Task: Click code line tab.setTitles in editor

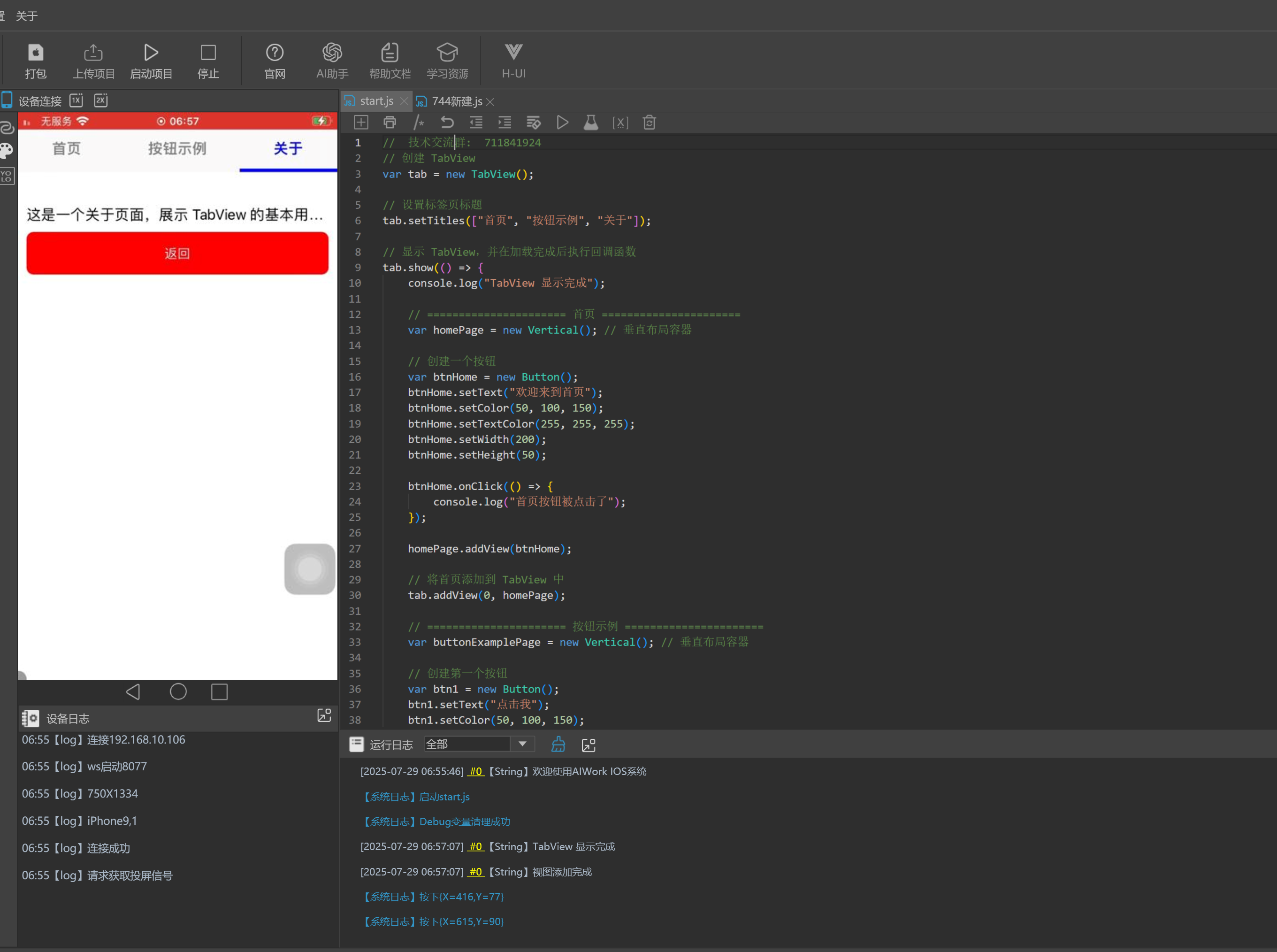Action: tap(517, 221)
